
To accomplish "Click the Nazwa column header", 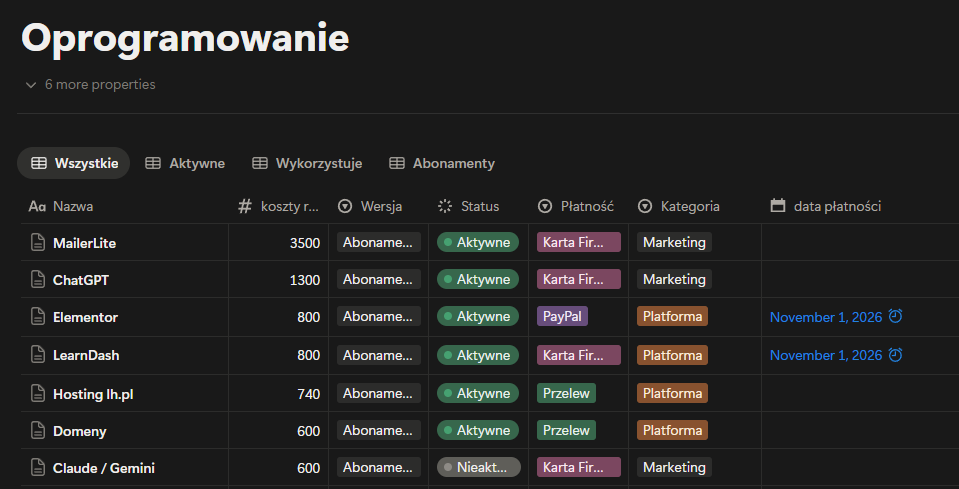I will [x=125, y=207].
